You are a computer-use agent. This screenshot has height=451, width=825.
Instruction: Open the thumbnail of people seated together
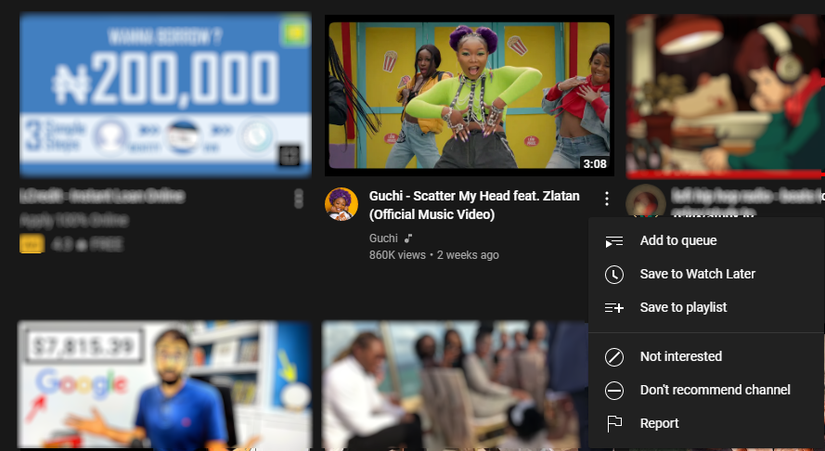455,386
